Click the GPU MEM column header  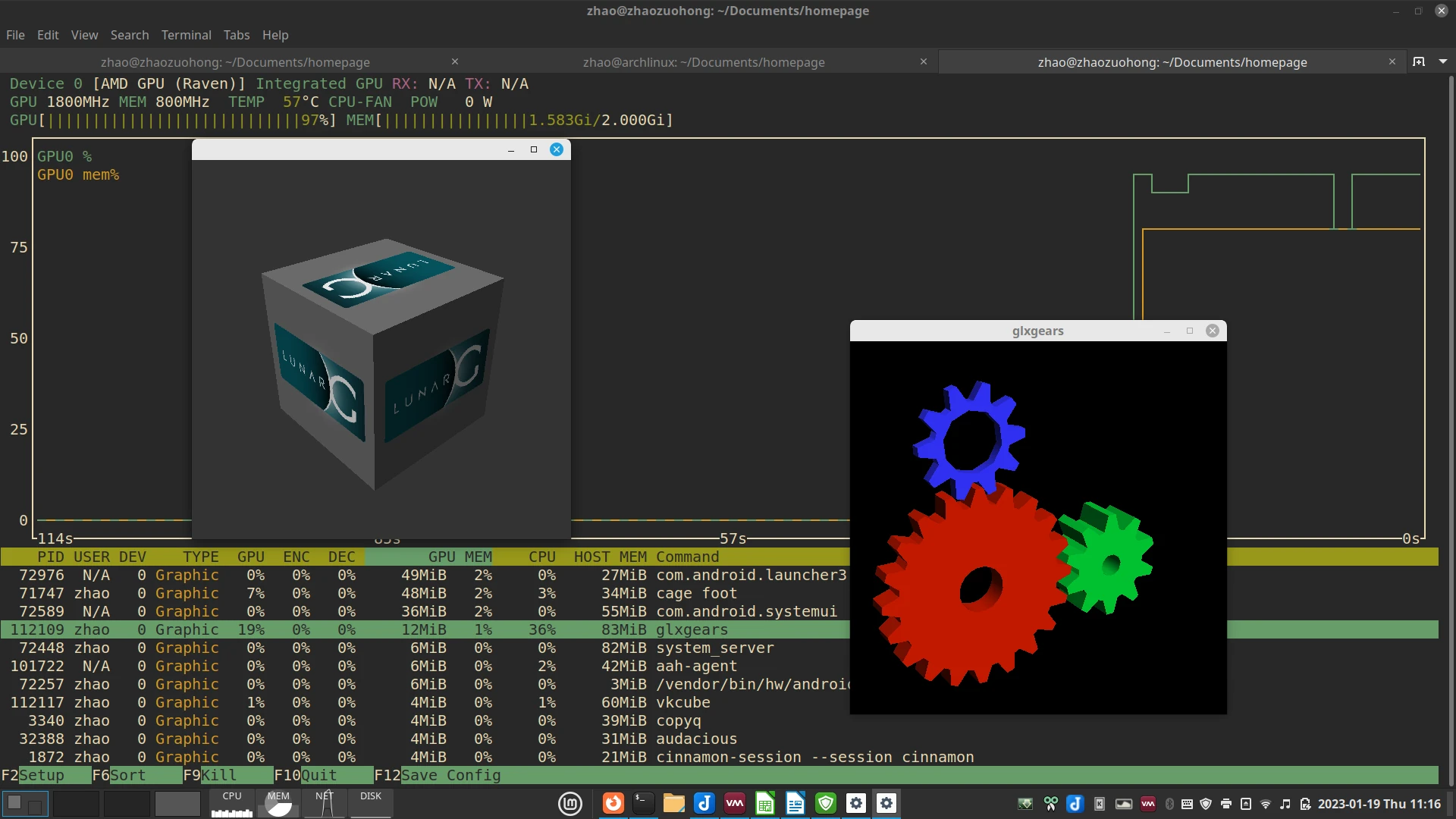[x=460, y=557]
